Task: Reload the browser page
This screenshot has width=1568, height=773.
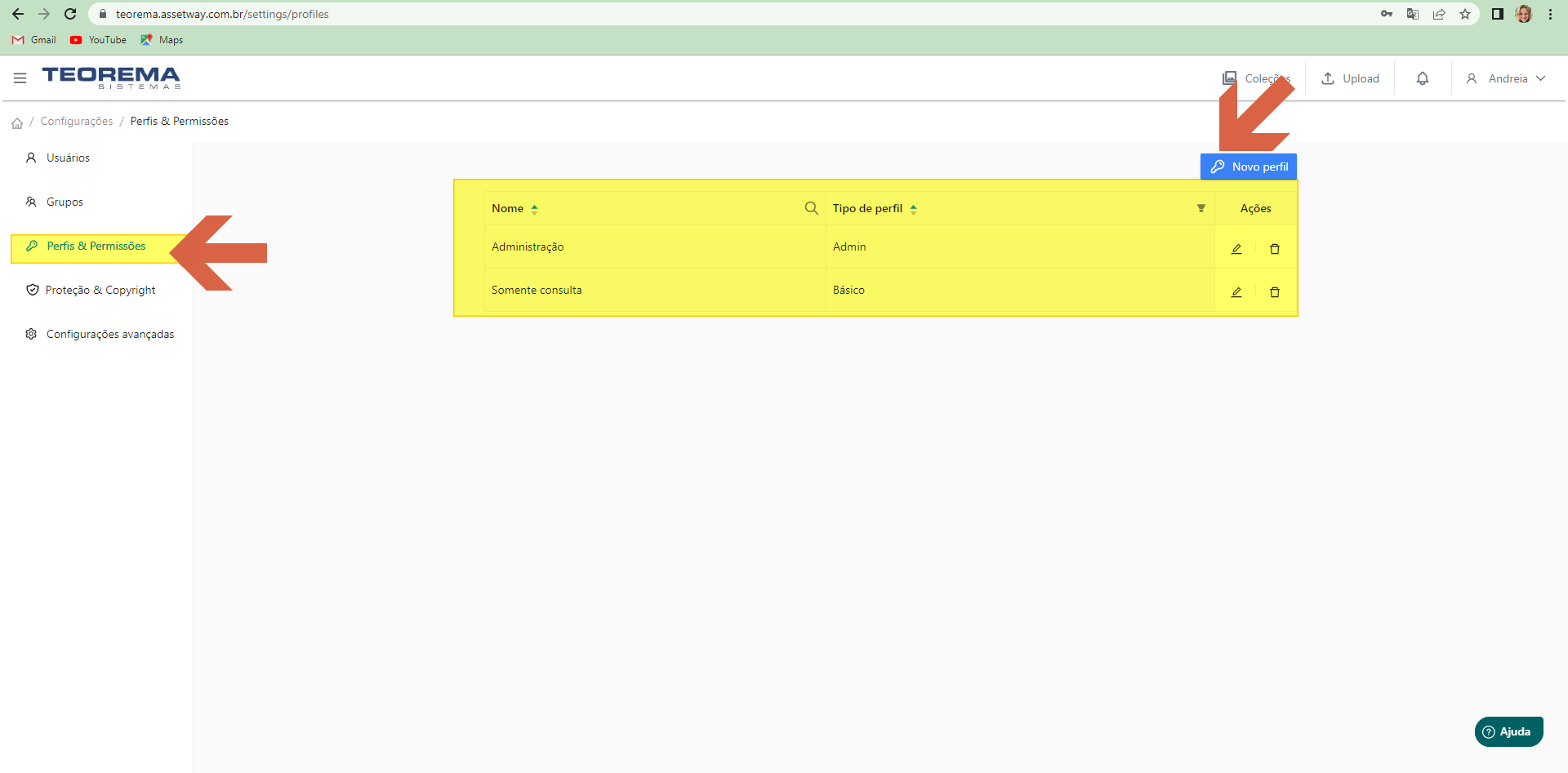Action: (70, 14)
